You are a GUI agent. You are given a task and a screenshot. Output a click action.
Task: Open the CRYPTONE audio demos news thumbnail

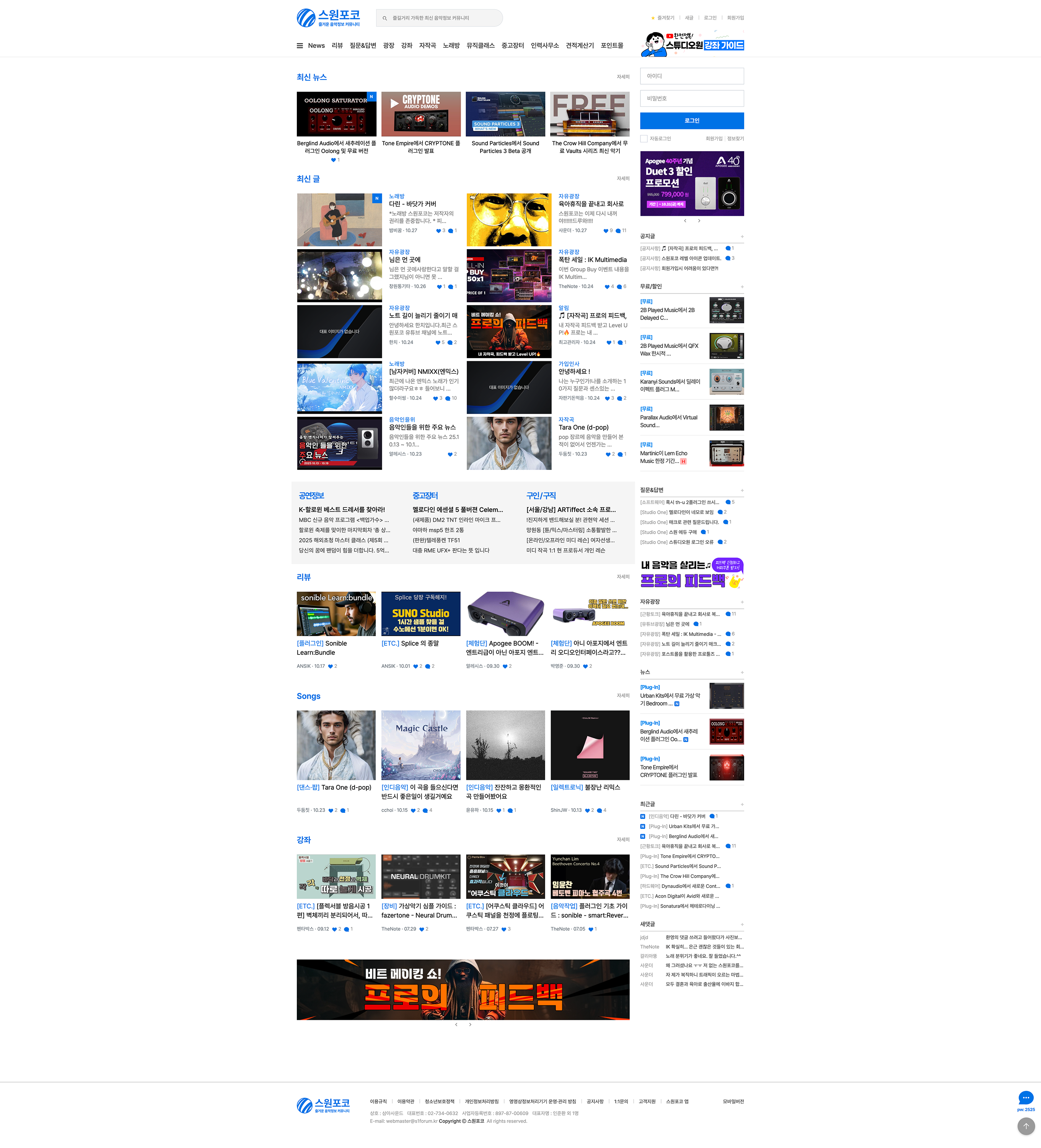click(x=421, y=114)
